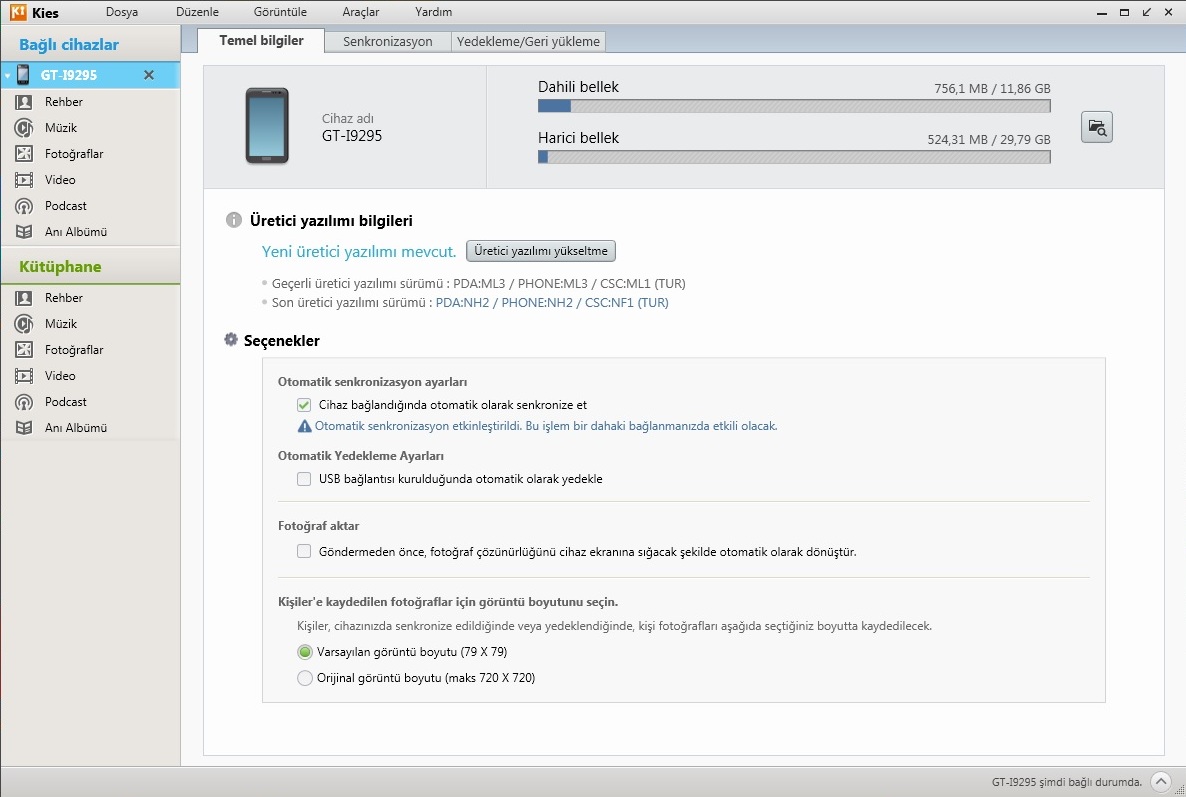The width and height of the screenshot is (1186, 797).
Task: Disconnect GT-I9295 with the X button
Action: [149, 75]
